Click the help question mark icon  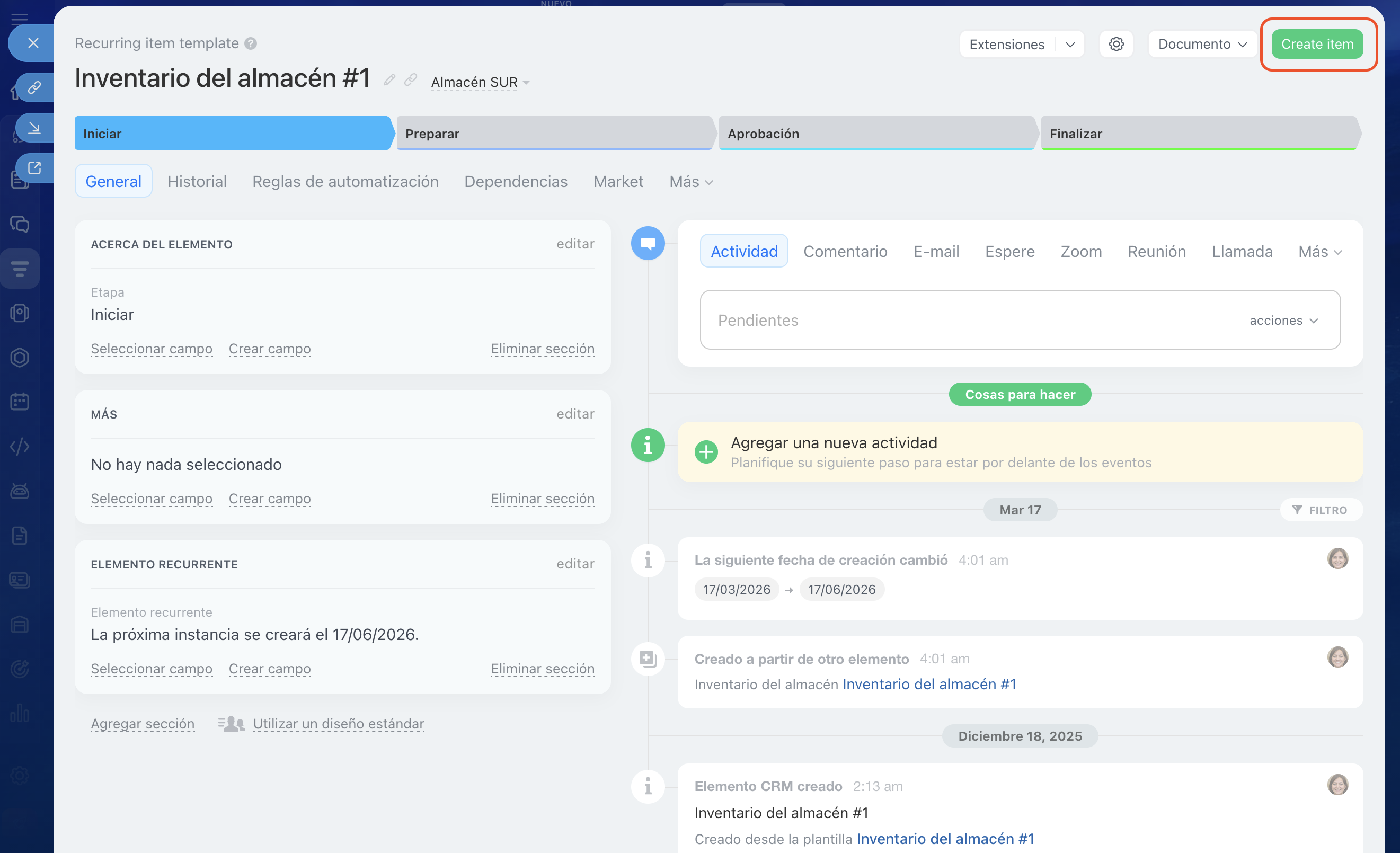[x=251, y=44]
